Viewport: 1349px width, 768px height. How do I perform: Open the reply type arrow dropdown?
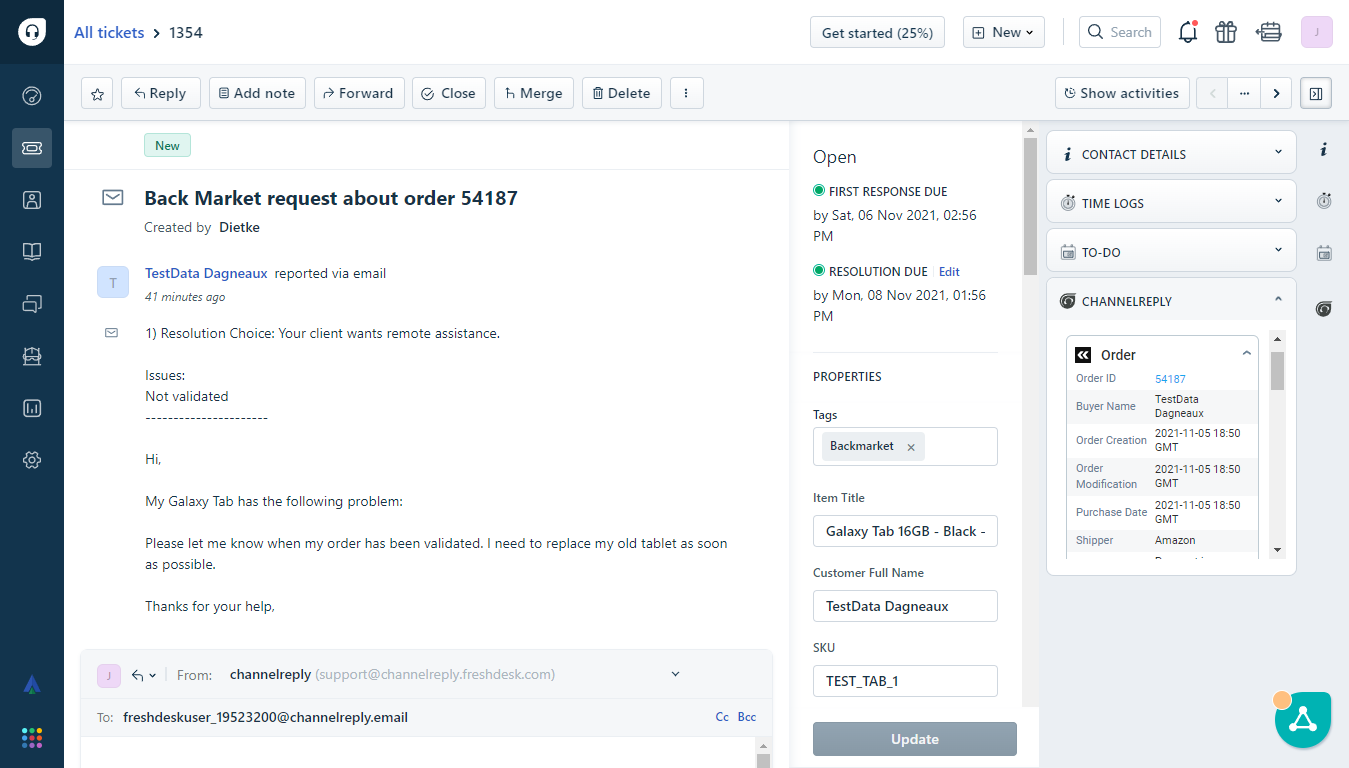pos(144,675)
